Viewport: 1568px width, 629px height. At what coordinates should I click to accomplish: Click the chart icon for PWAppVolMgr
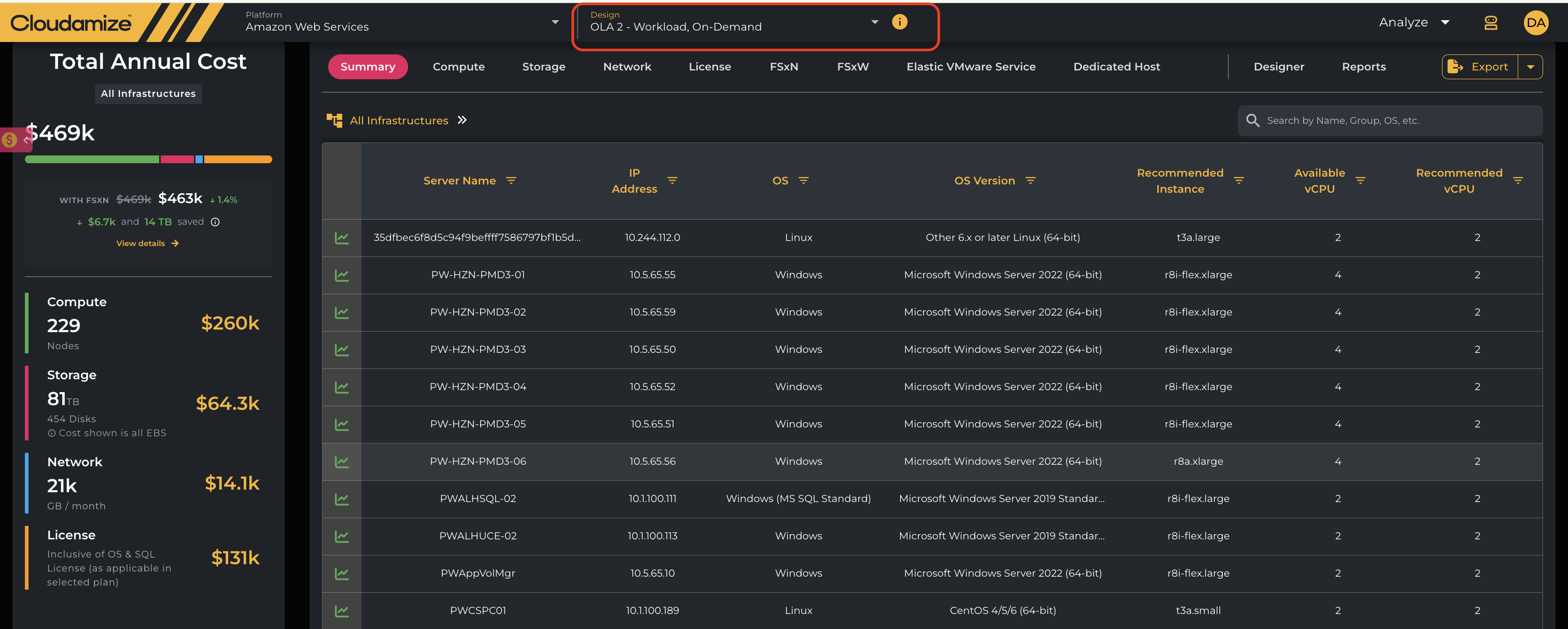point(342,574)
